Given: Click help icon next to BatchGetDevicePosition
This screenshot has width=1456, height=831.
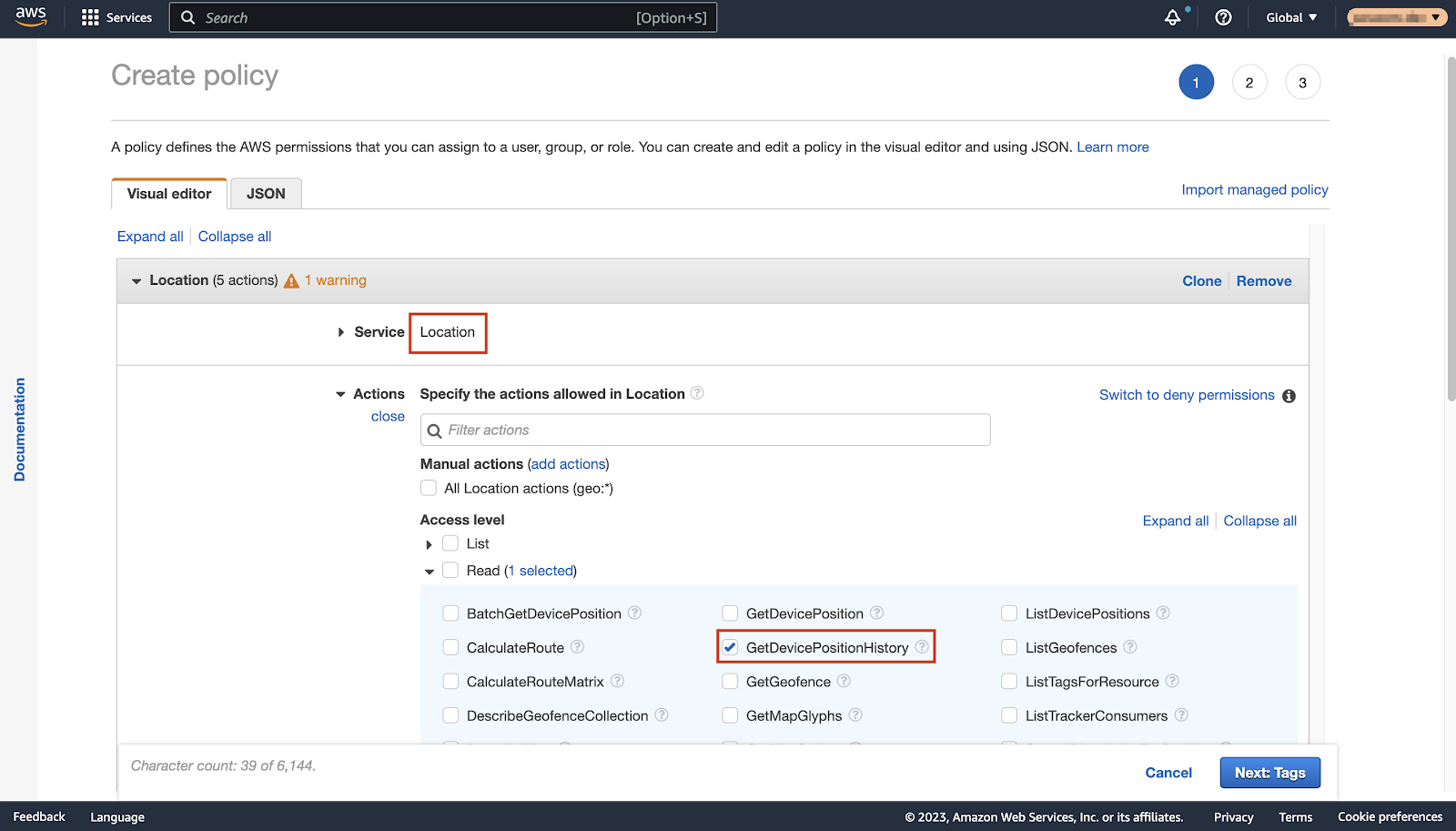Looking at the screenshot, I should click(635, 613).
